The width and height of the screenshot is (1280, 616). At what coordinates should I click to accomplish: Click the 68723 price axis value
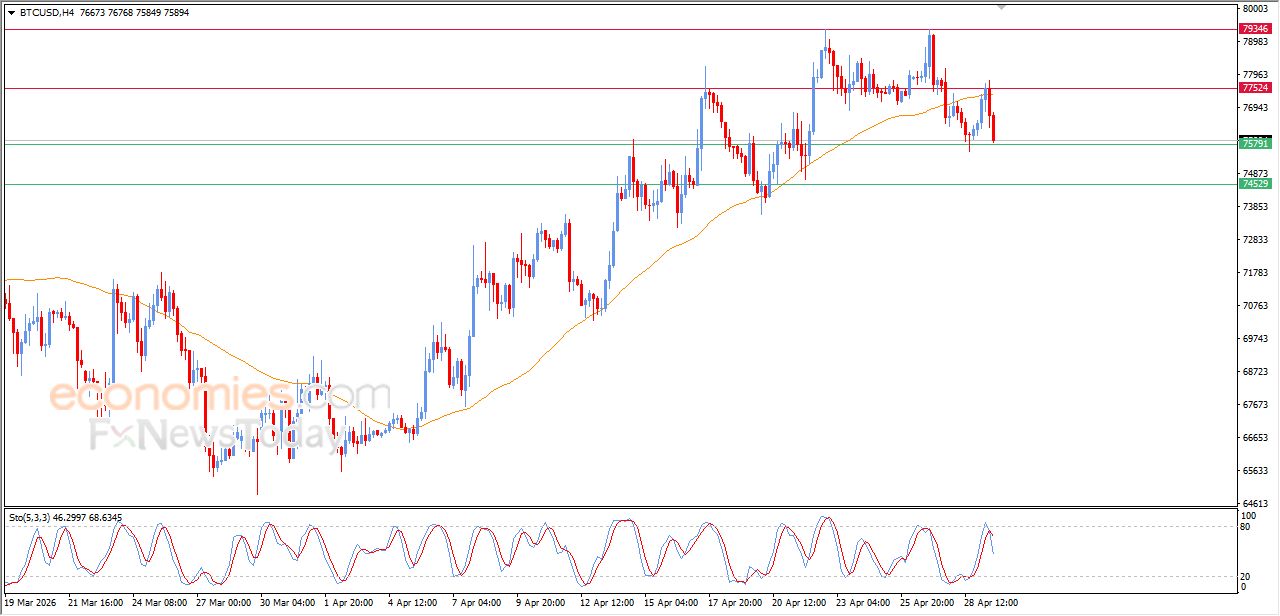[1255, 372]
